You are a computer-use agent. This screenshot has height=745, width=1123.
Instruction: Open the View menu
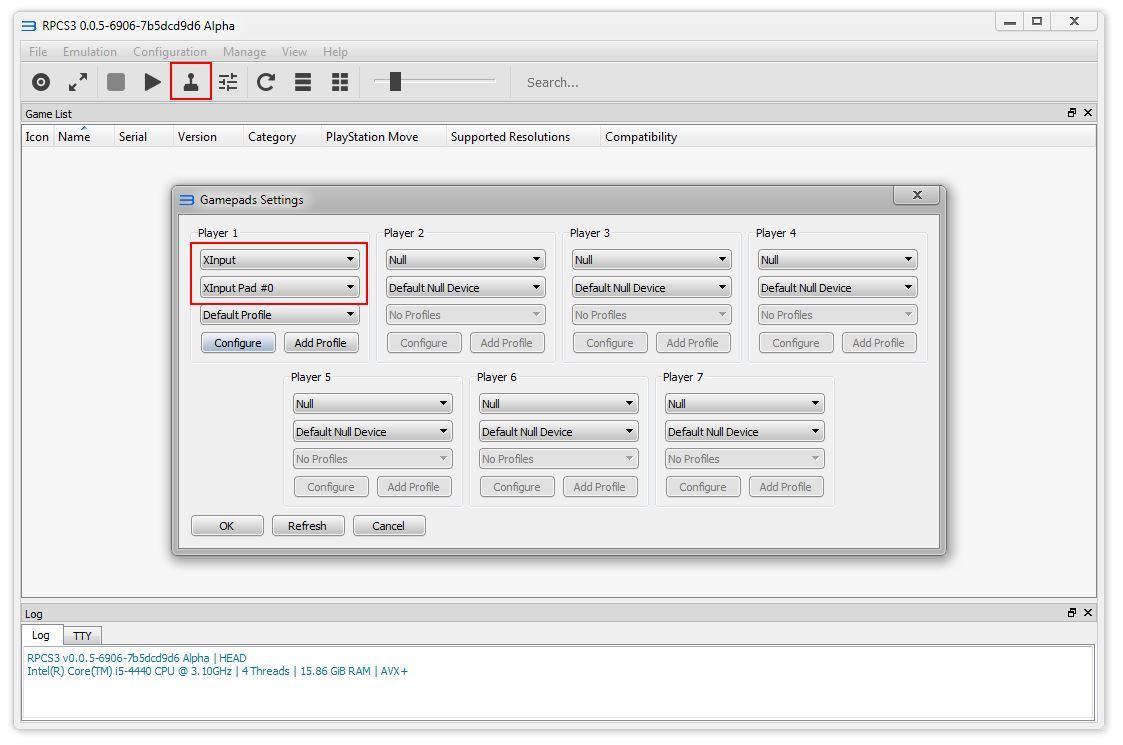pos(294,52)
